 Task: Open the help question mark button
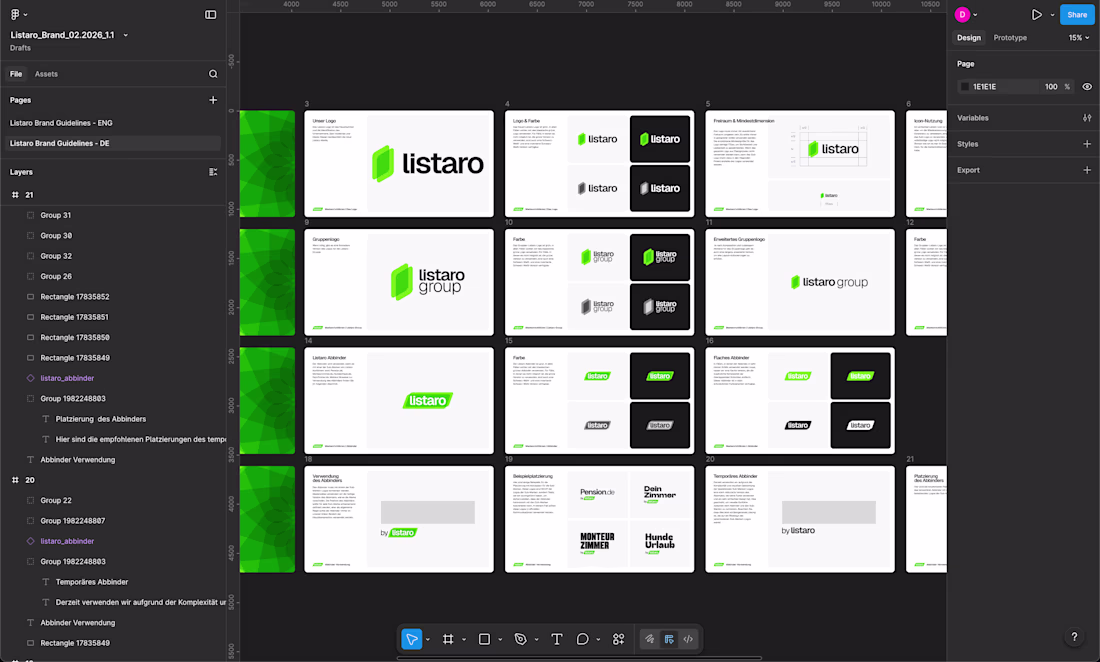coord(1074,637)
